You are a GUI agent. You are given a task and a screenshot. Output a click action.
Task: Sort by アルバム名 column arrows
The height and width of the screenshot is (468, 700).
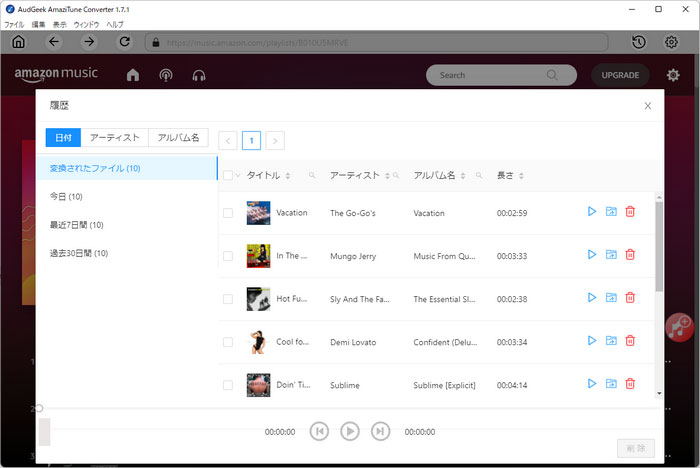463,176
